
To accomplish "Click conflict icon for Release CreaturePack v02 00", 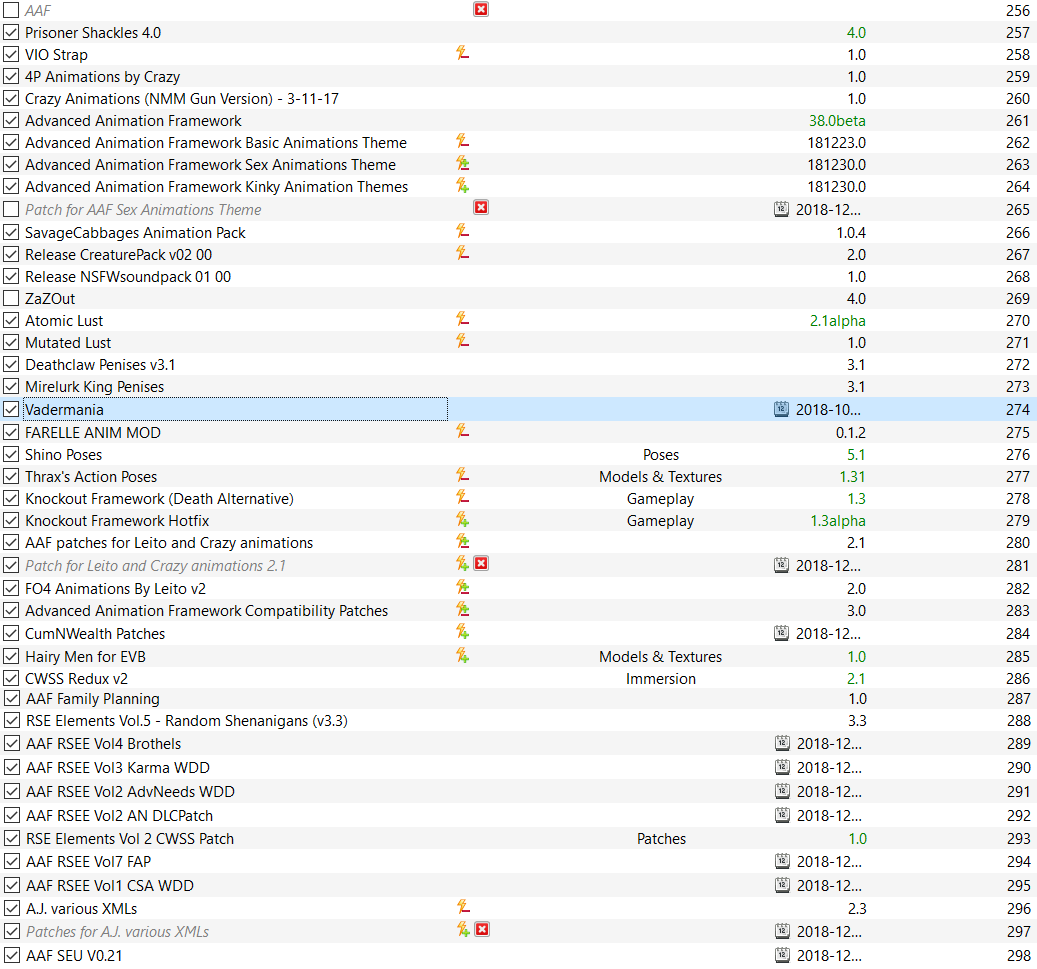I will pos(462,253).
